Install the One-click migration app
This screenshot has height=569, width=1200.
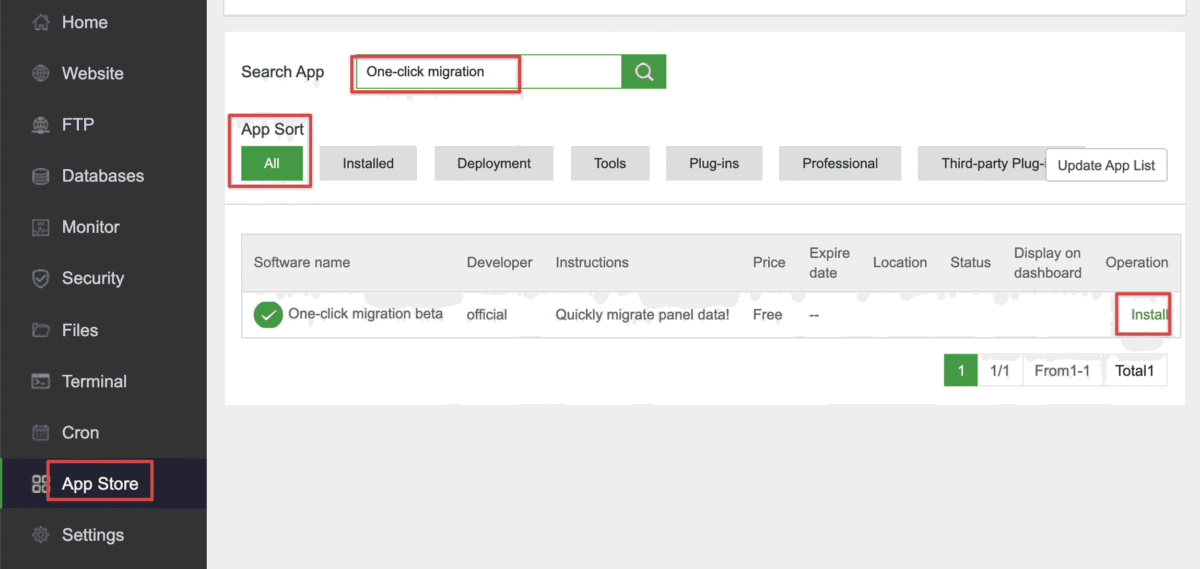[1148, 315]
